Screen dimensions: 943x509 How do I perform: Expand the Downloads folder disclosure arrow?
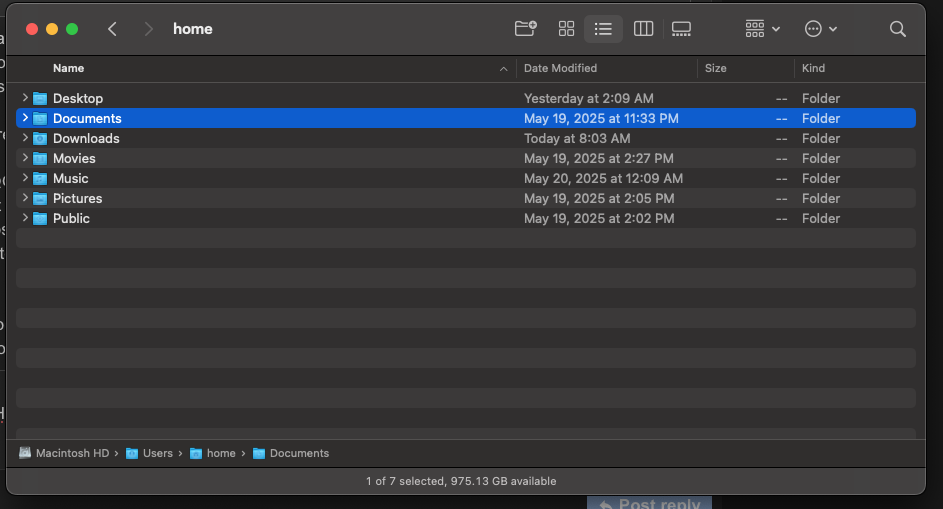(x=25, y=138)
